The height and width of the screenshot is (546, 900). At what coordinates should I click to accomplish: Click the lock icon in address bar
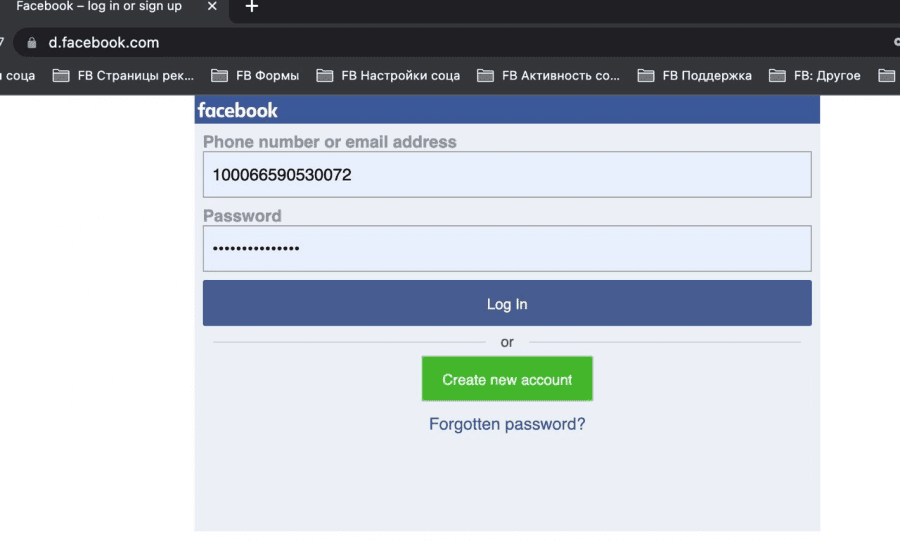(32, 42)
